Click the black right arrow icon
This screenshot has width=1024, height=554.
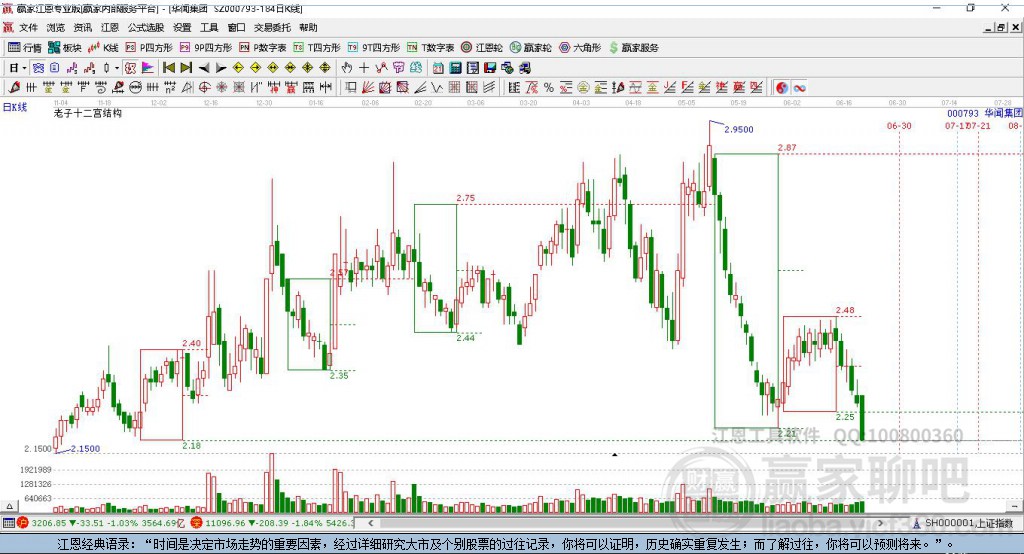221,68
